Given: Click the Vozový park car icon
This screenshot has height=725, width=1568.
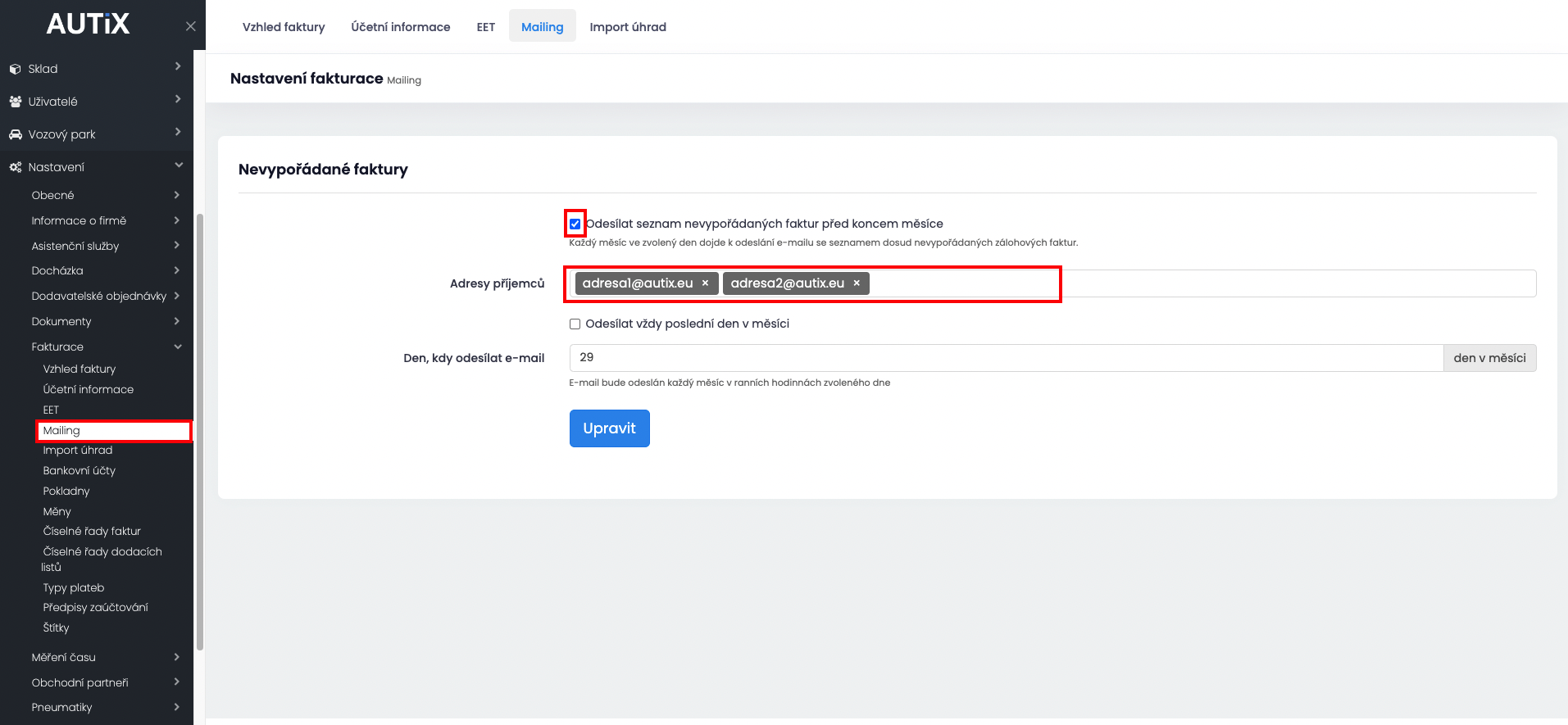Looking at the screenshot, I should pyautogui.click(x=15, y=134).
